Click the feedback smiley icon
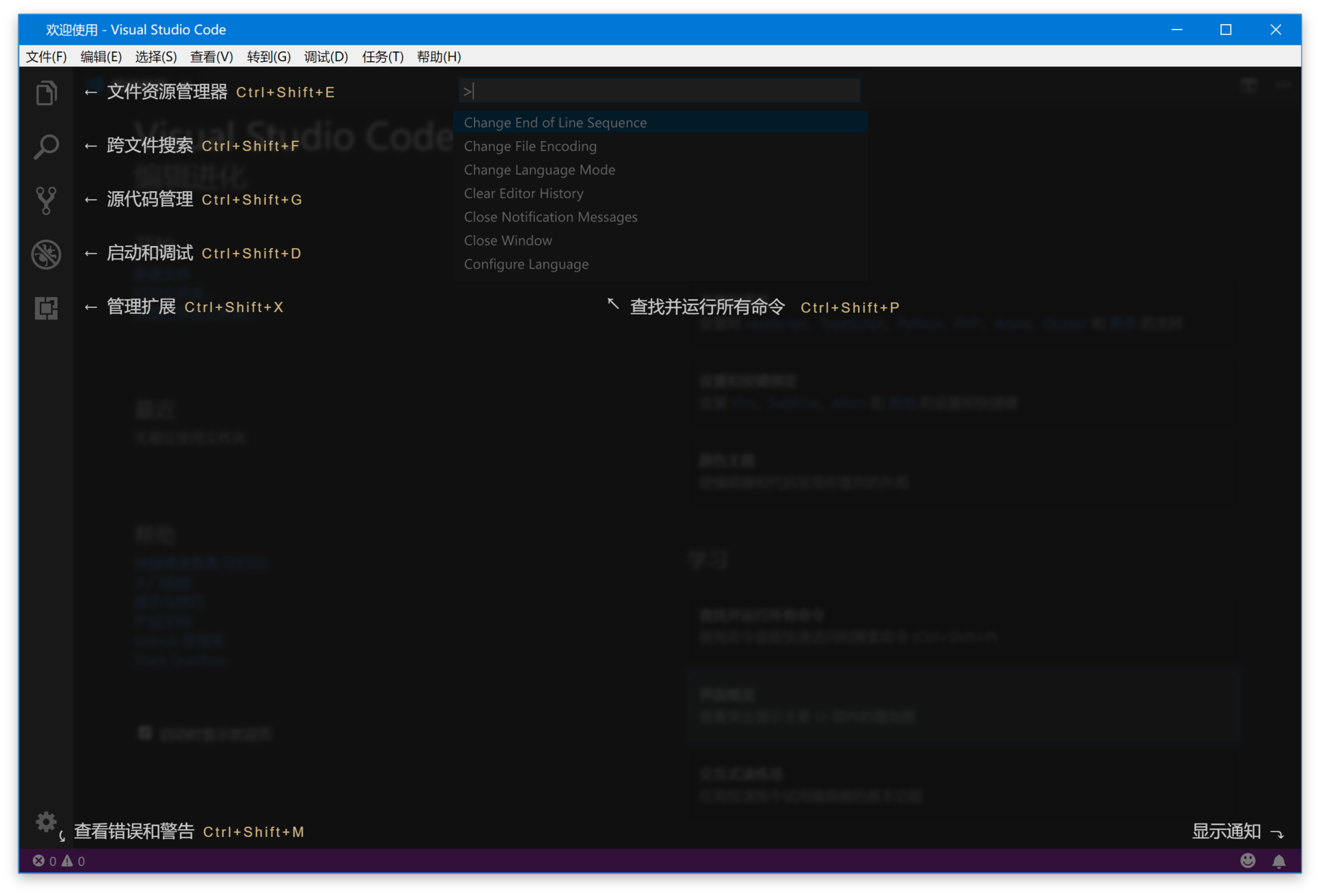 pyautogui.click(x=1248, y=861)
